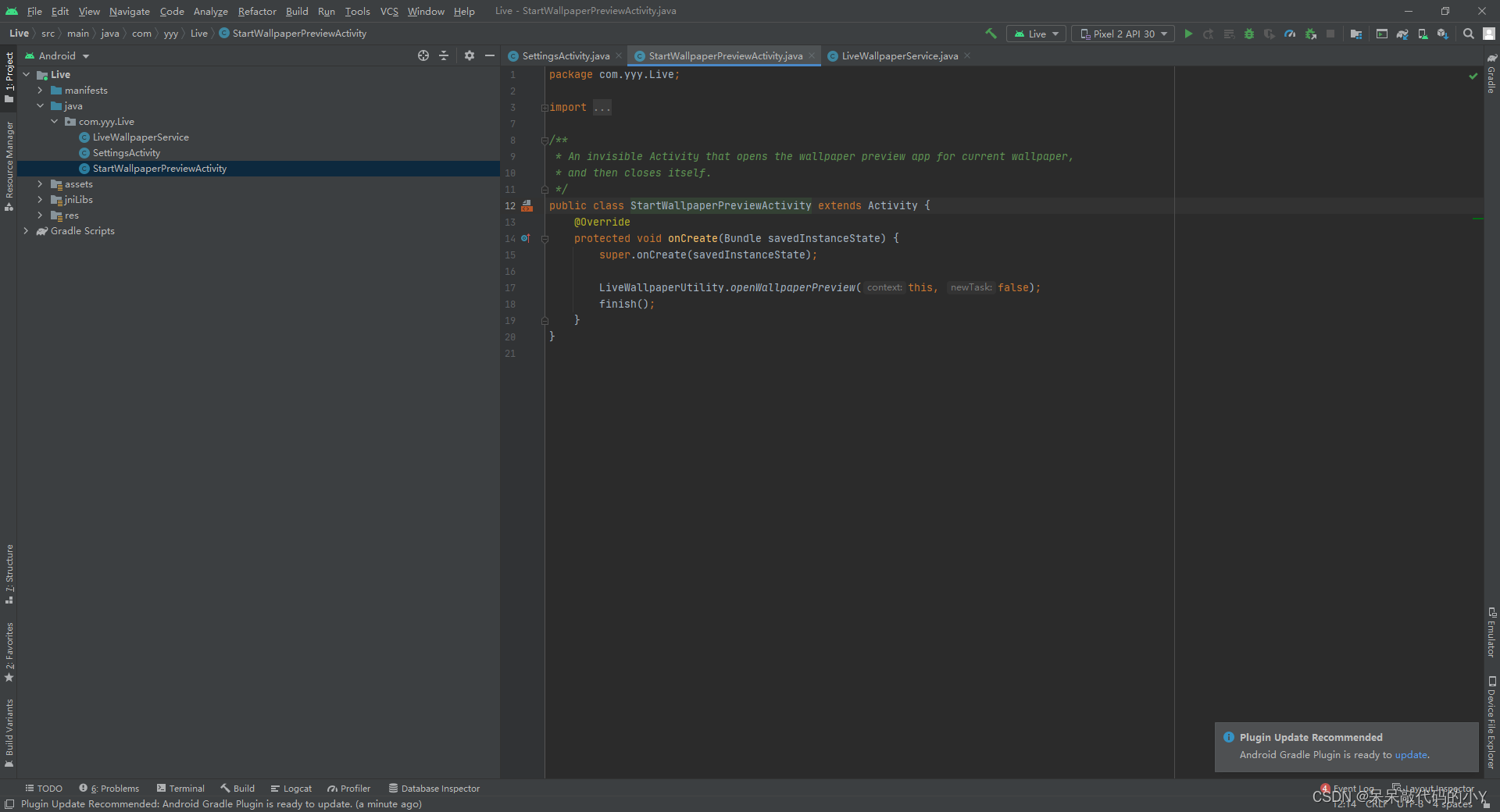This screenshot has width=1500, height=812.
Task: Click the green inspection checkmark in editor
Action: (1473, 76)
